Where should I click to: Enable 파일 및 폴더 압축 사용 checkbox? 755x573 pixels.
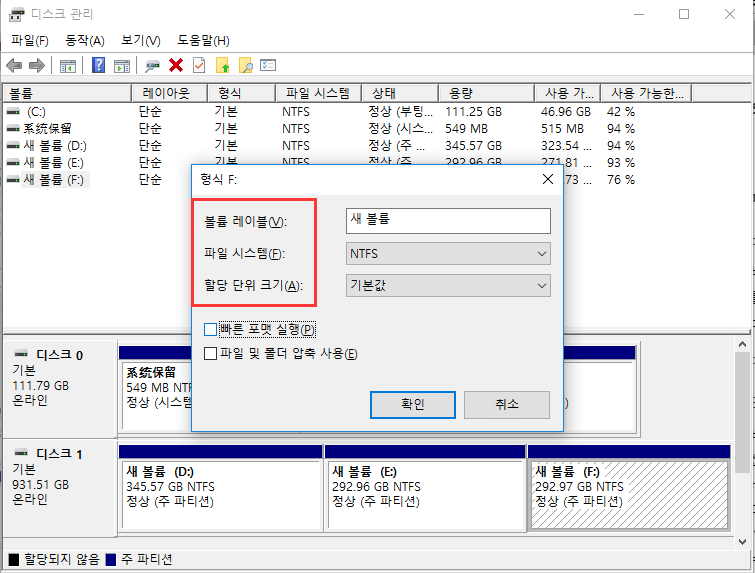[210, 353]
